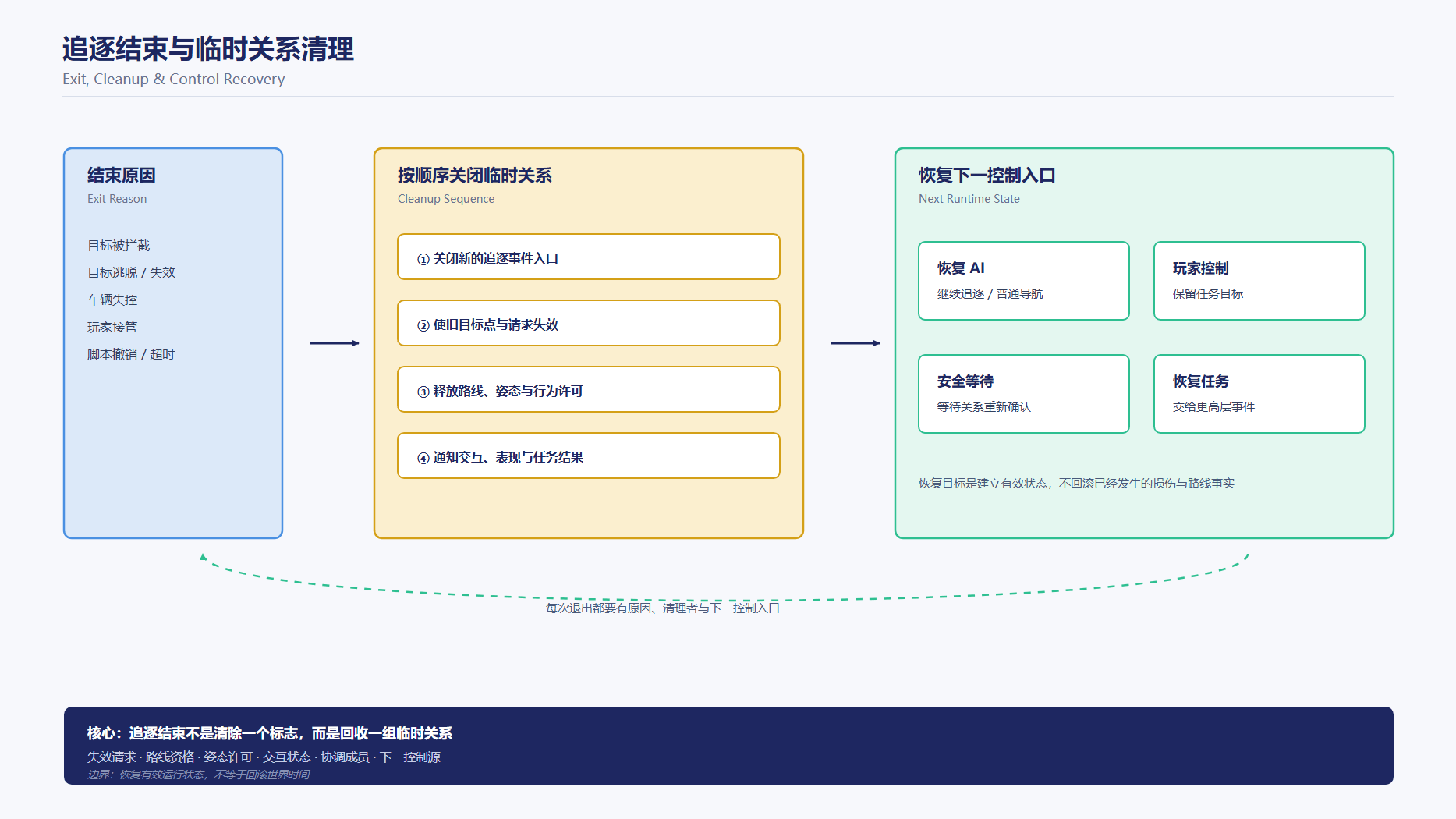Select the 目标逃脱 / 失效 reason

point(131,273)
